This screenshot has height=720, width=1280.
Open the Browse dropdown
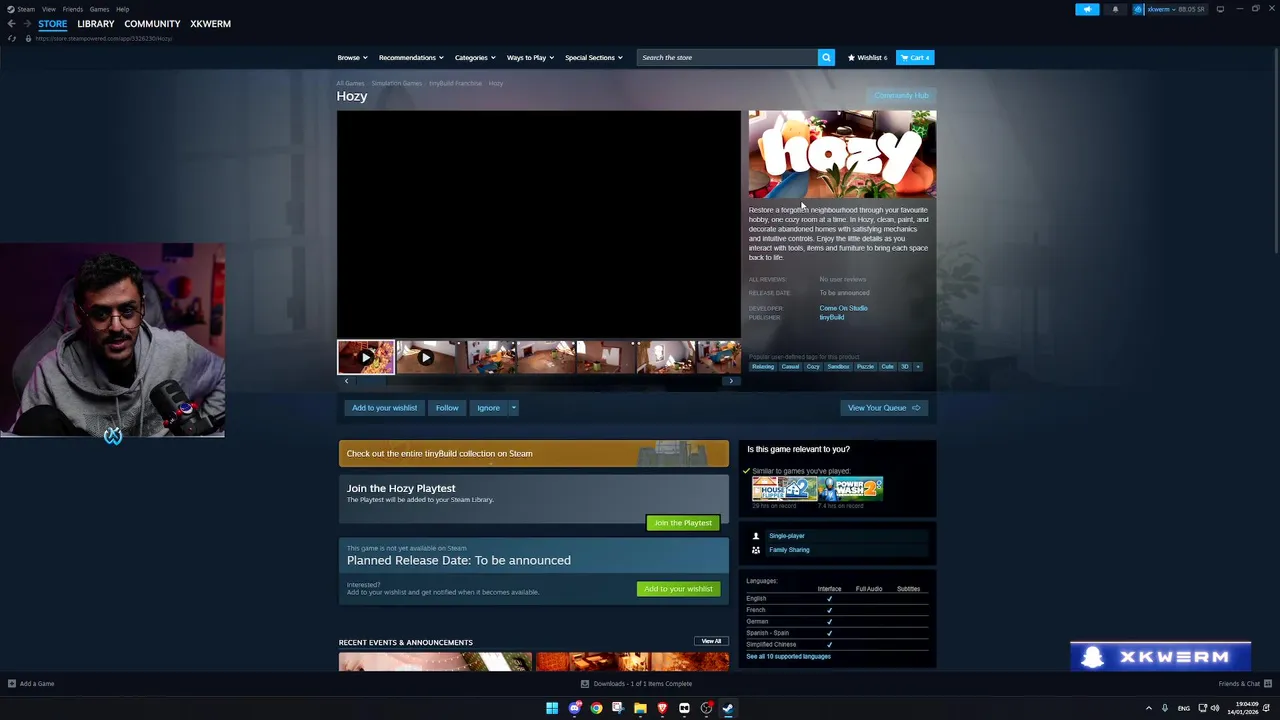click(352, 57)
